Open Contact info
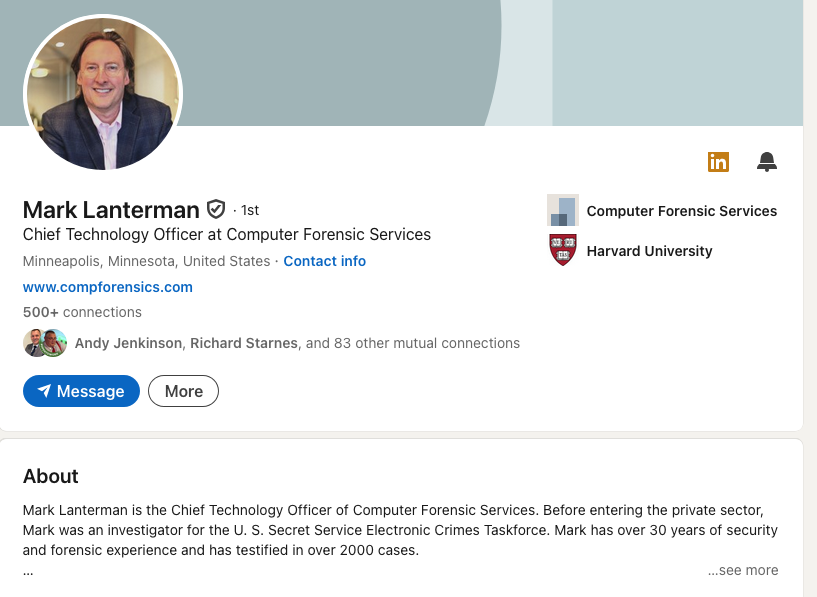 coord(324,260)
